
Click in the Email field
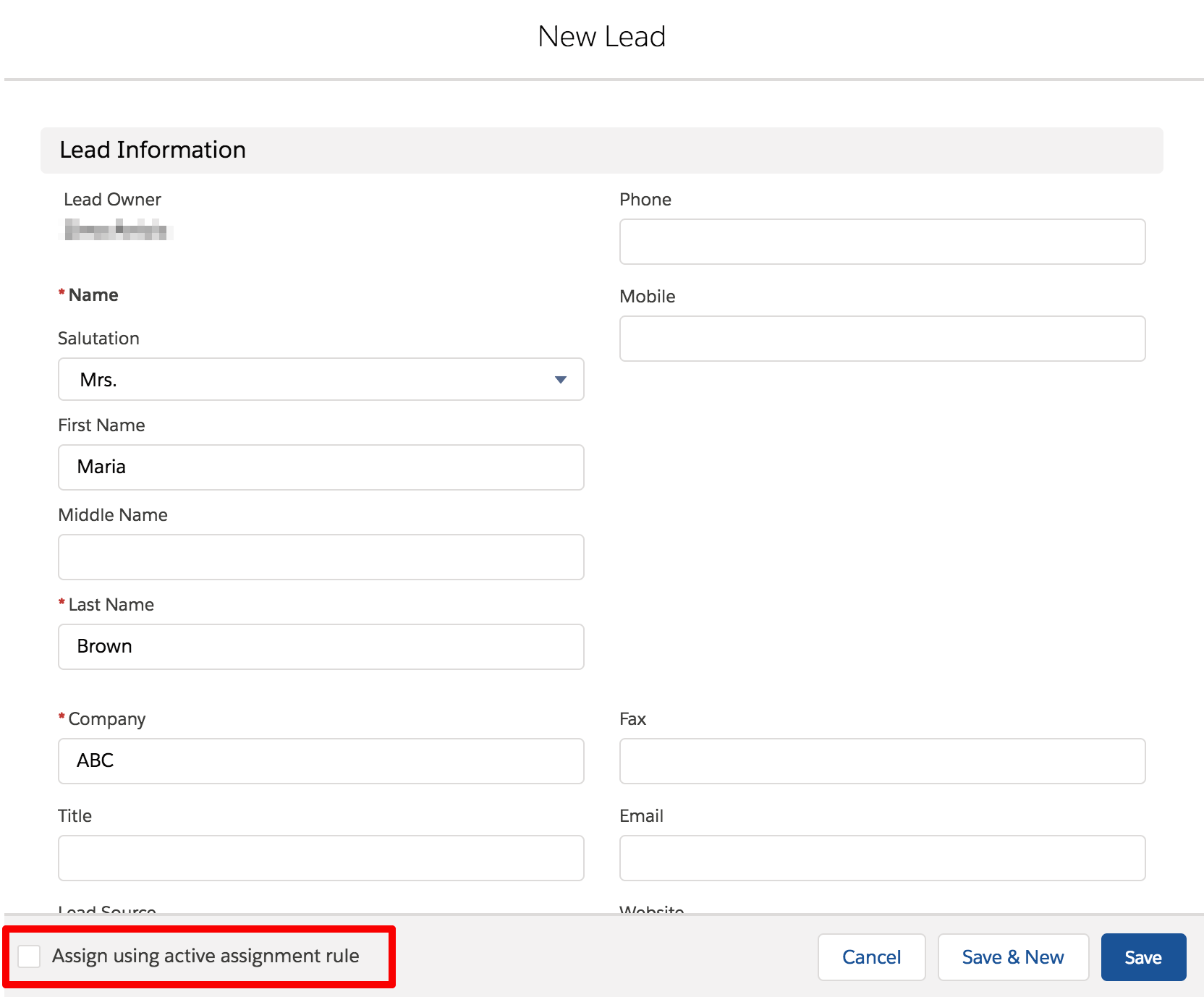click(x=881, y=857)
